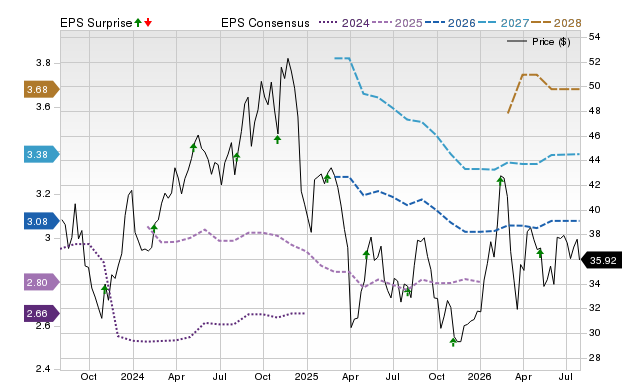Click the 2026 x-axis label
This screenshot has width=640, height=382.
coord(479,376)
